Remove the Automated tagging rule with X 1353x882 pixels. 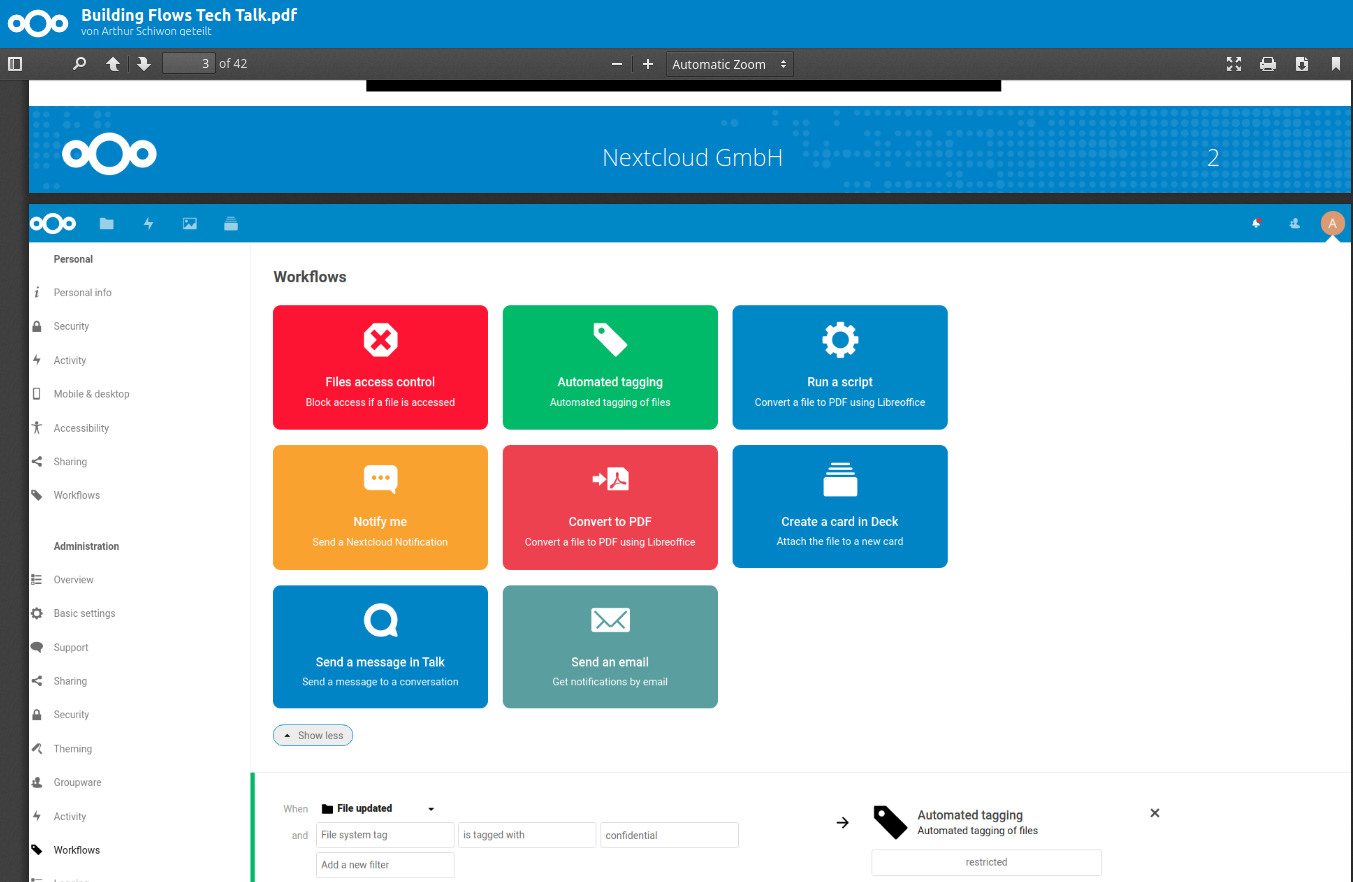1155,813
